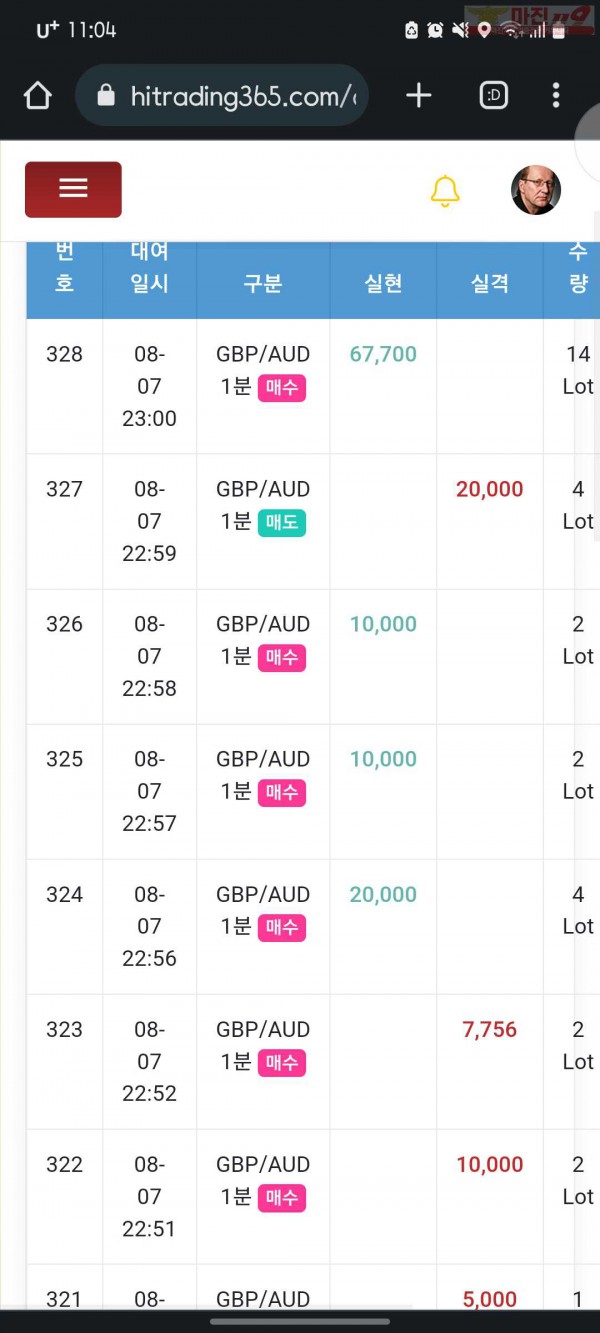
Task: Show open tabs switcher
Action: [494, 95]
